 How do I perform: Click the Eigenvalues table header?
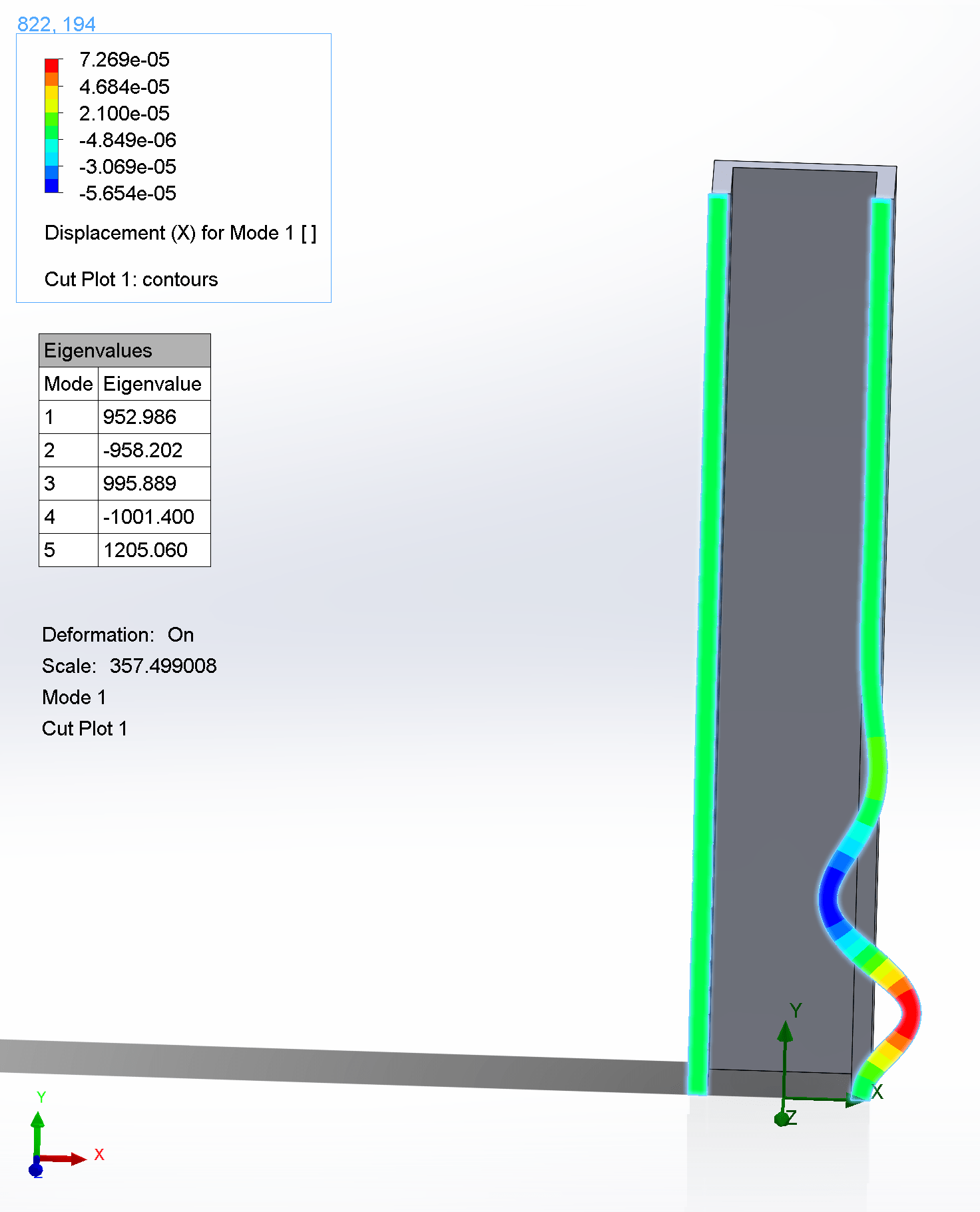(x=124, y=351)
